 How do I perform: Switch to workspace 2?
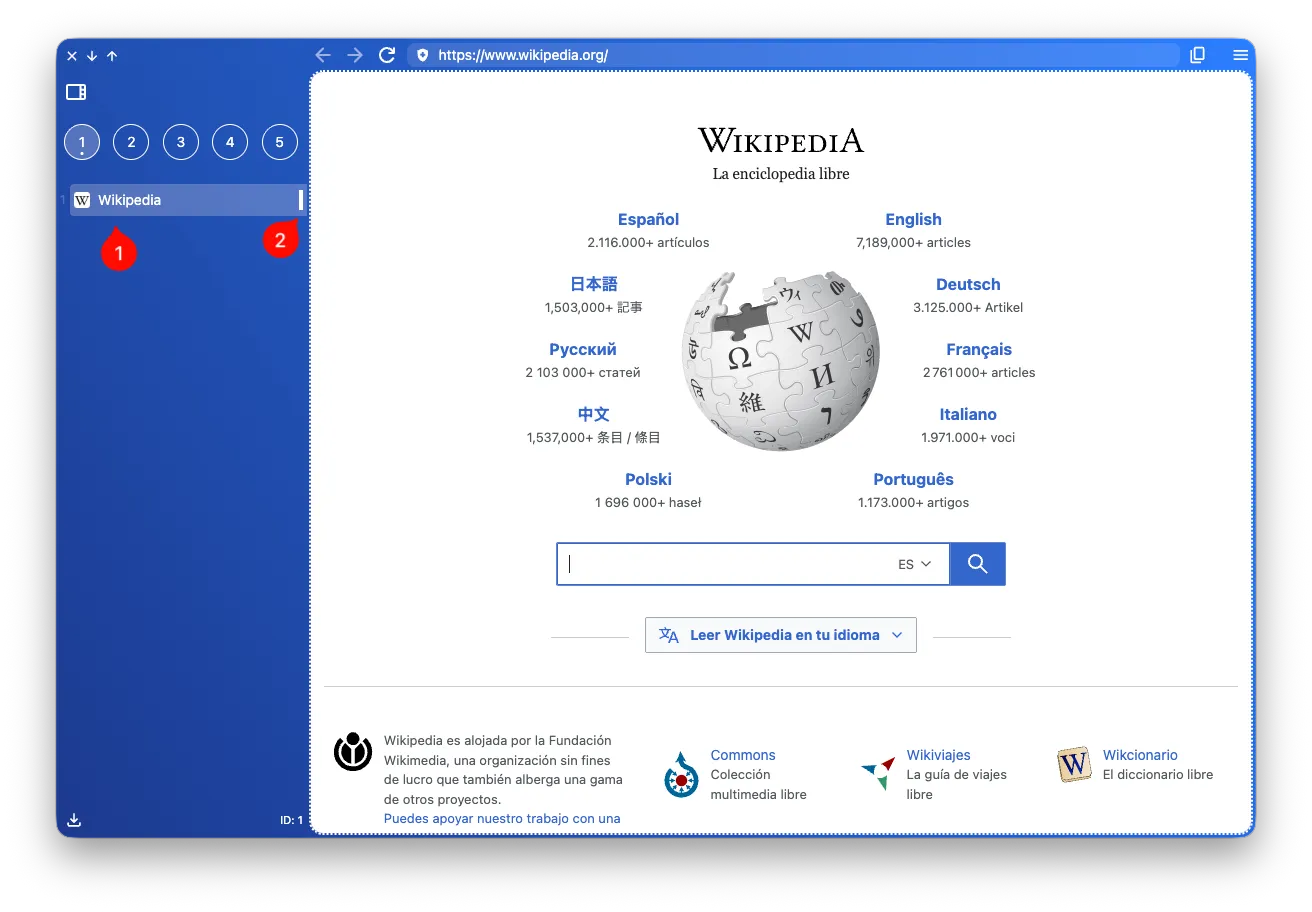tap(131, 142)
